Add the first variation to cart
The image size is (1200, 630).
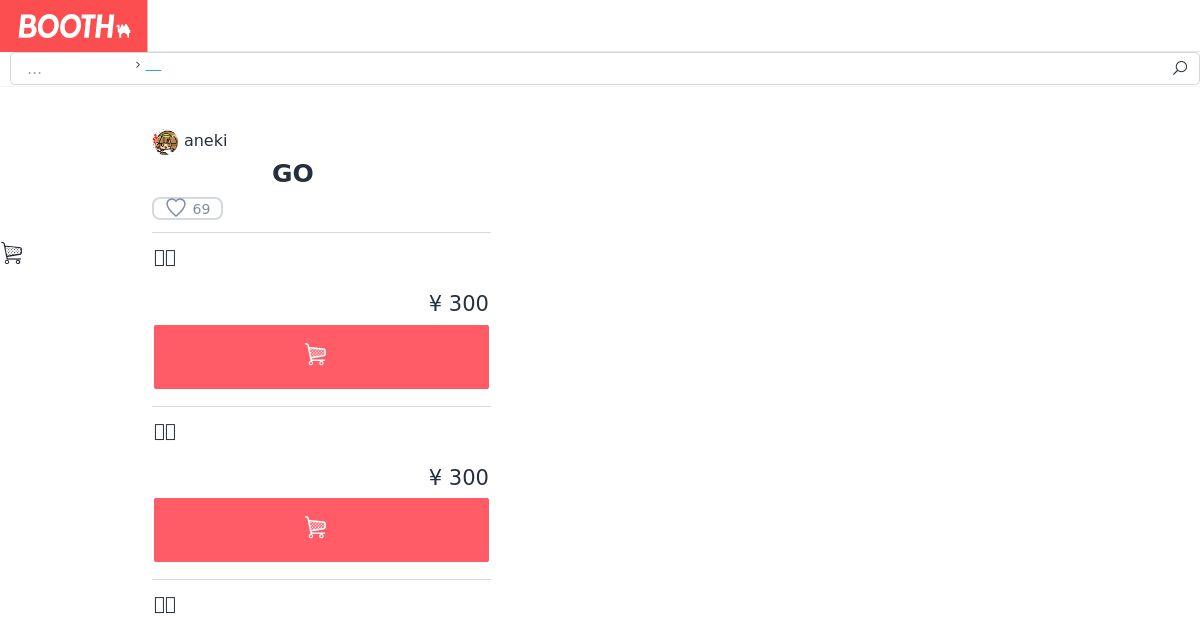click(x=321, y=357)
